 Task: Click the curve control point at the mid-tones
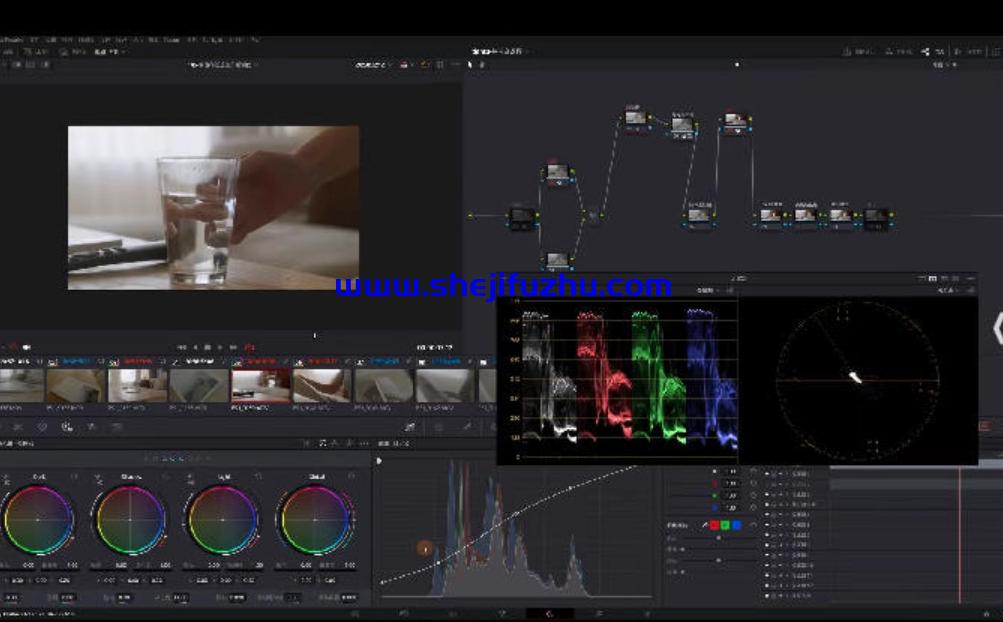tap(517, 514)
